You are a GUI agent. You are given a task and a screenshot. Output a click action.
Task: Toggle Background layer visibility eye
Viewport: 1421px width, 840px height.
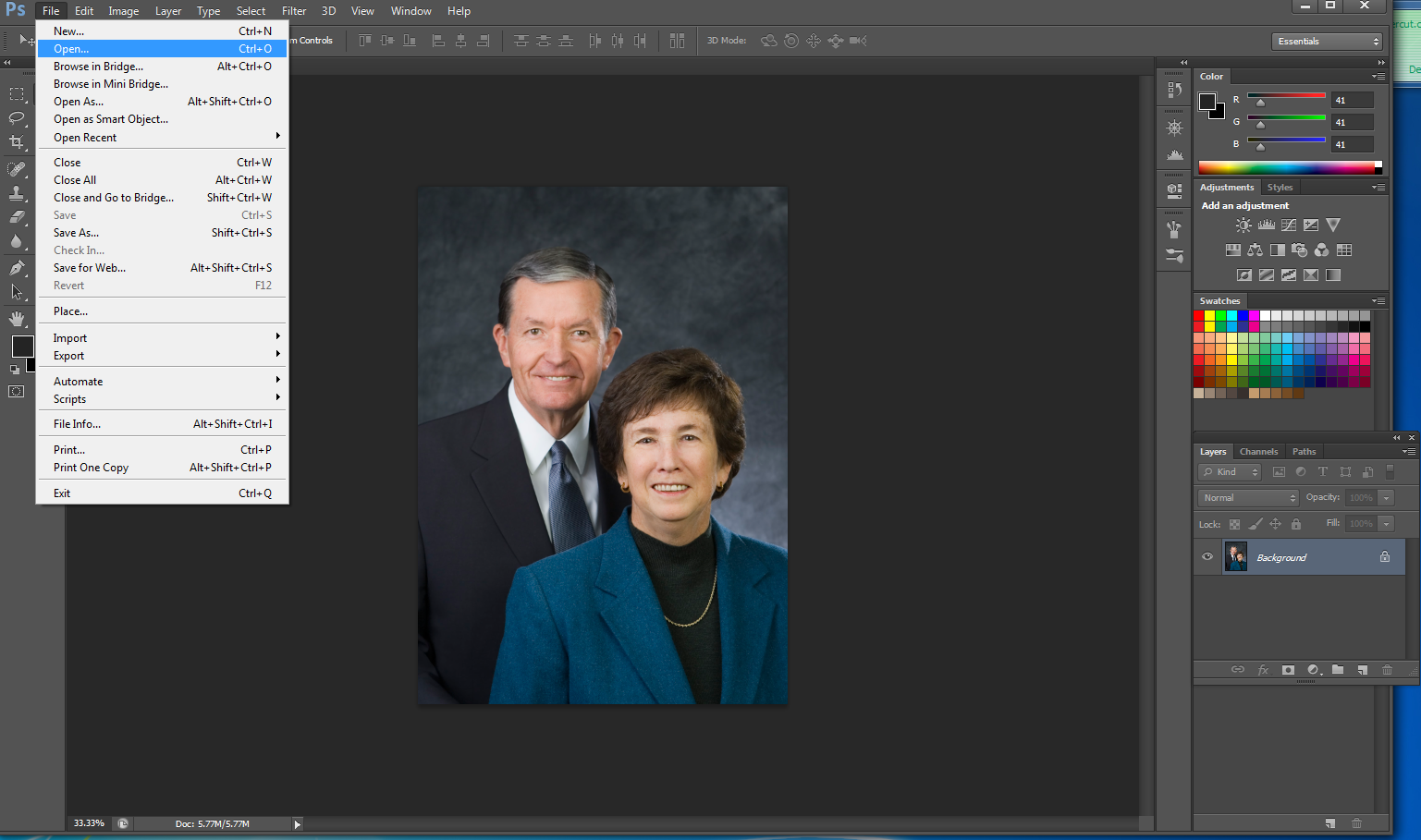[x=1207, y=557]
